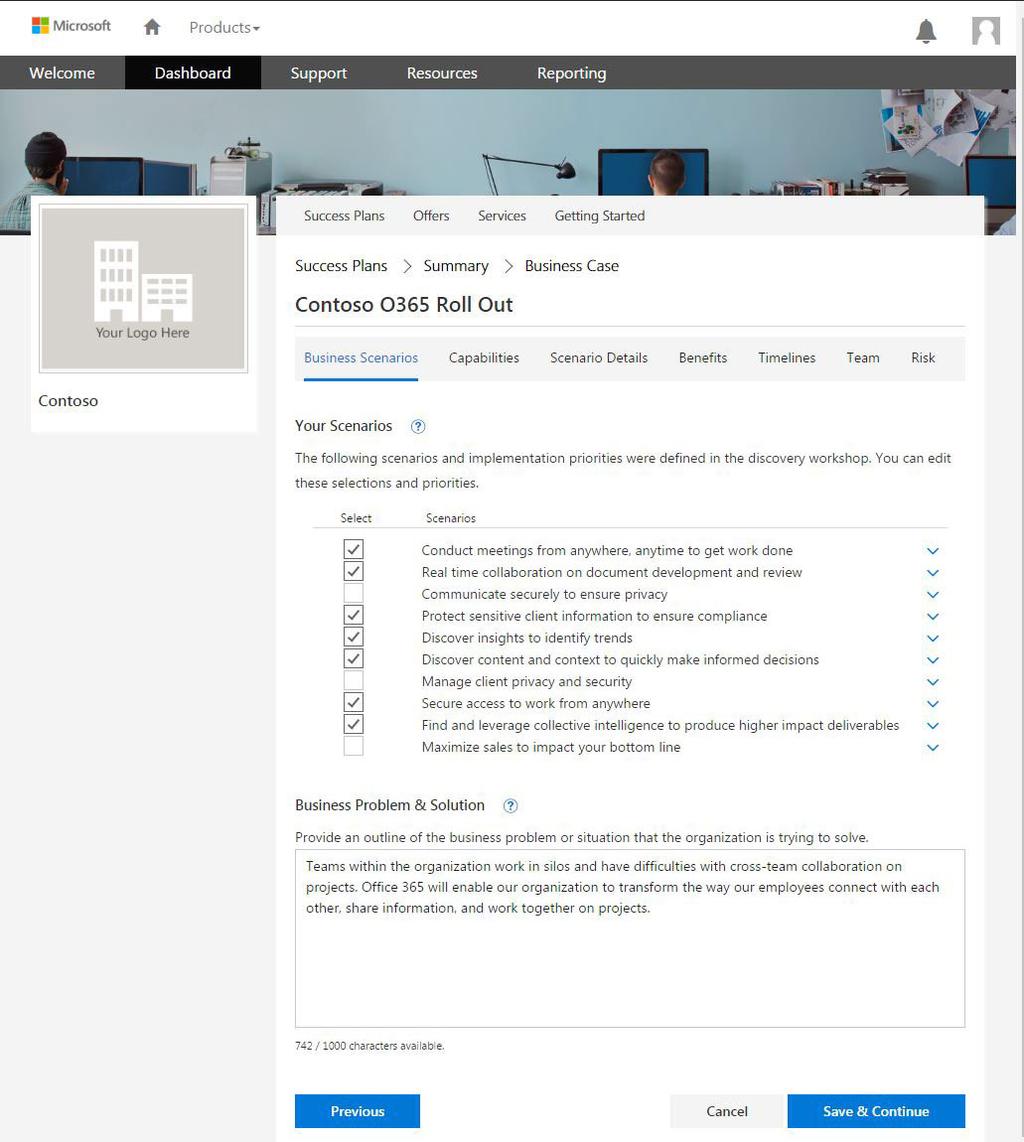
Task: Click the 742 / 1000 characters available text
Action: pyautogui.click(x=369, y=1046)
